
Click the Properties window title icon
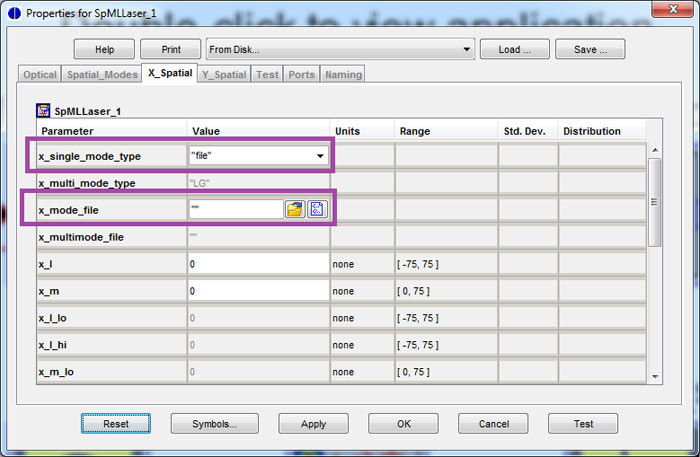[x=11, y=12]
